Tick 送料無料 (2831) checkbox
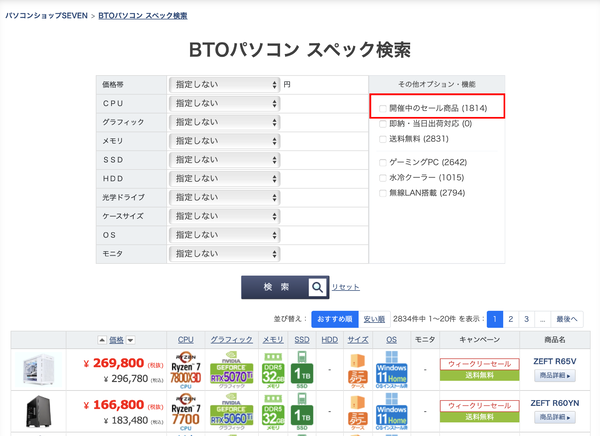This screenshot has width=600, height=436. [x=383, y=139]
